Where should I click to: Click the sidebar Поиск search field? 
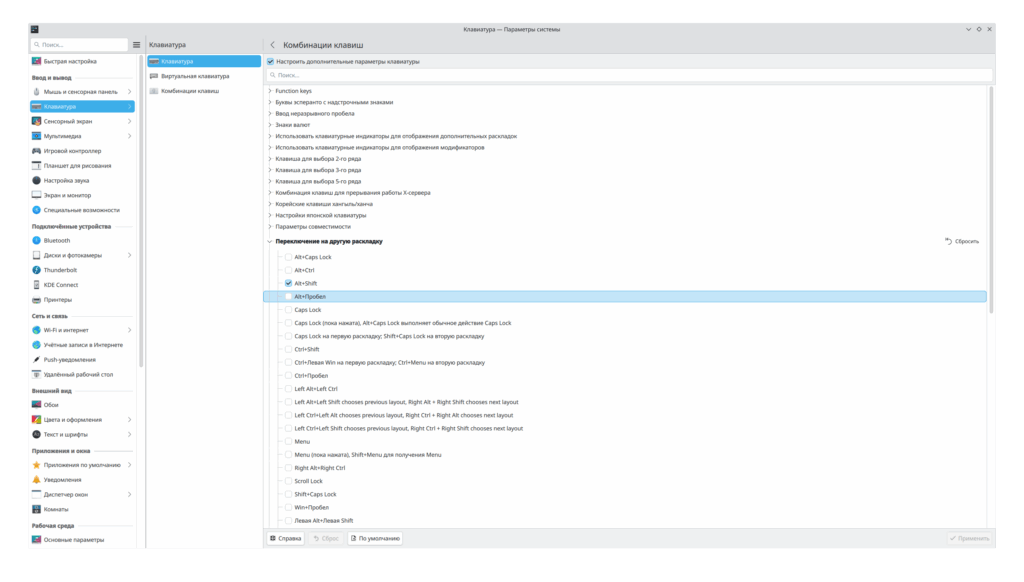click(x=79, y=45)
